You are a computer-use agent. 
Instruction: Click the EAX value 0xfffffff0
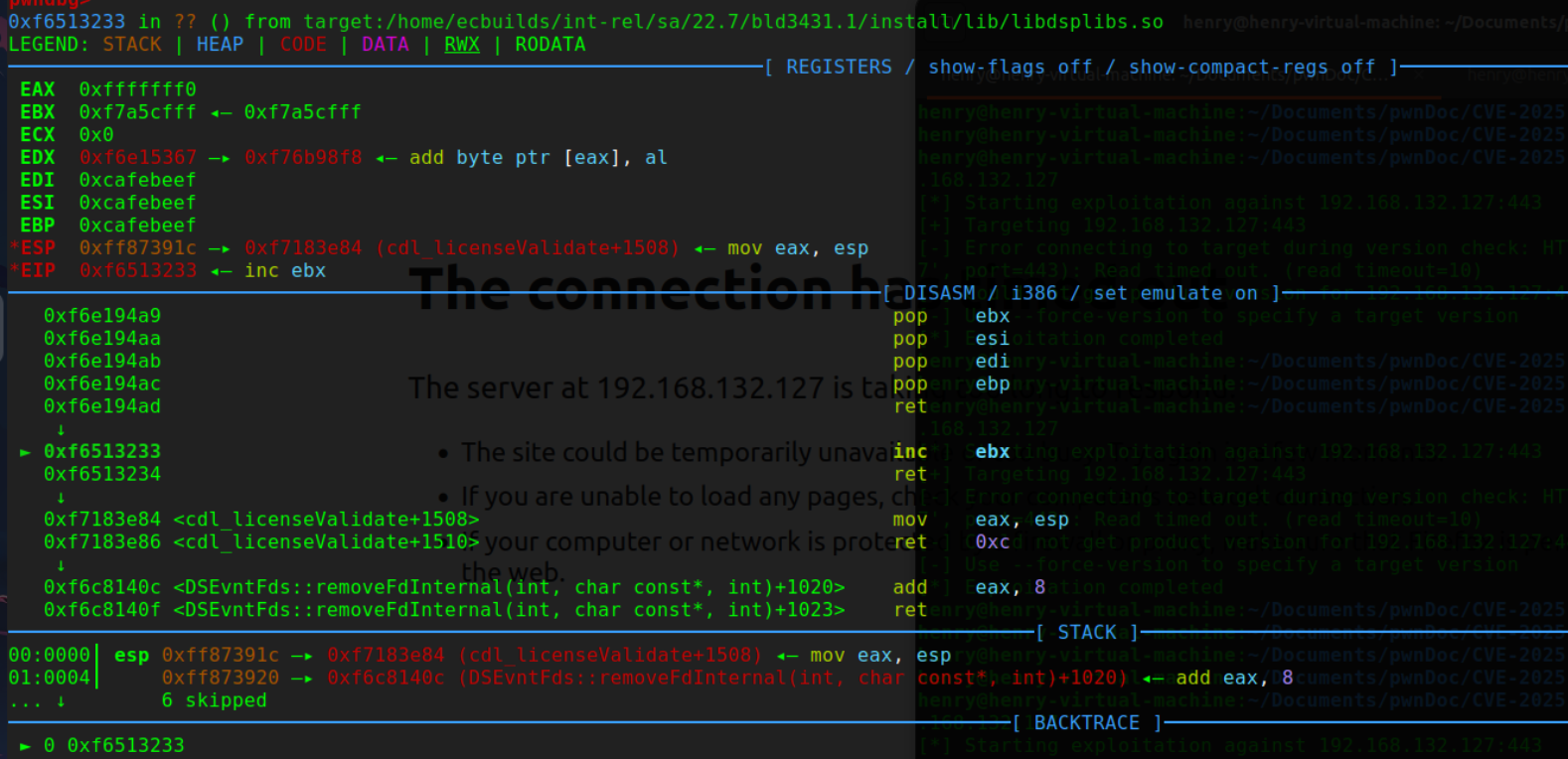(x=137, y=89)
